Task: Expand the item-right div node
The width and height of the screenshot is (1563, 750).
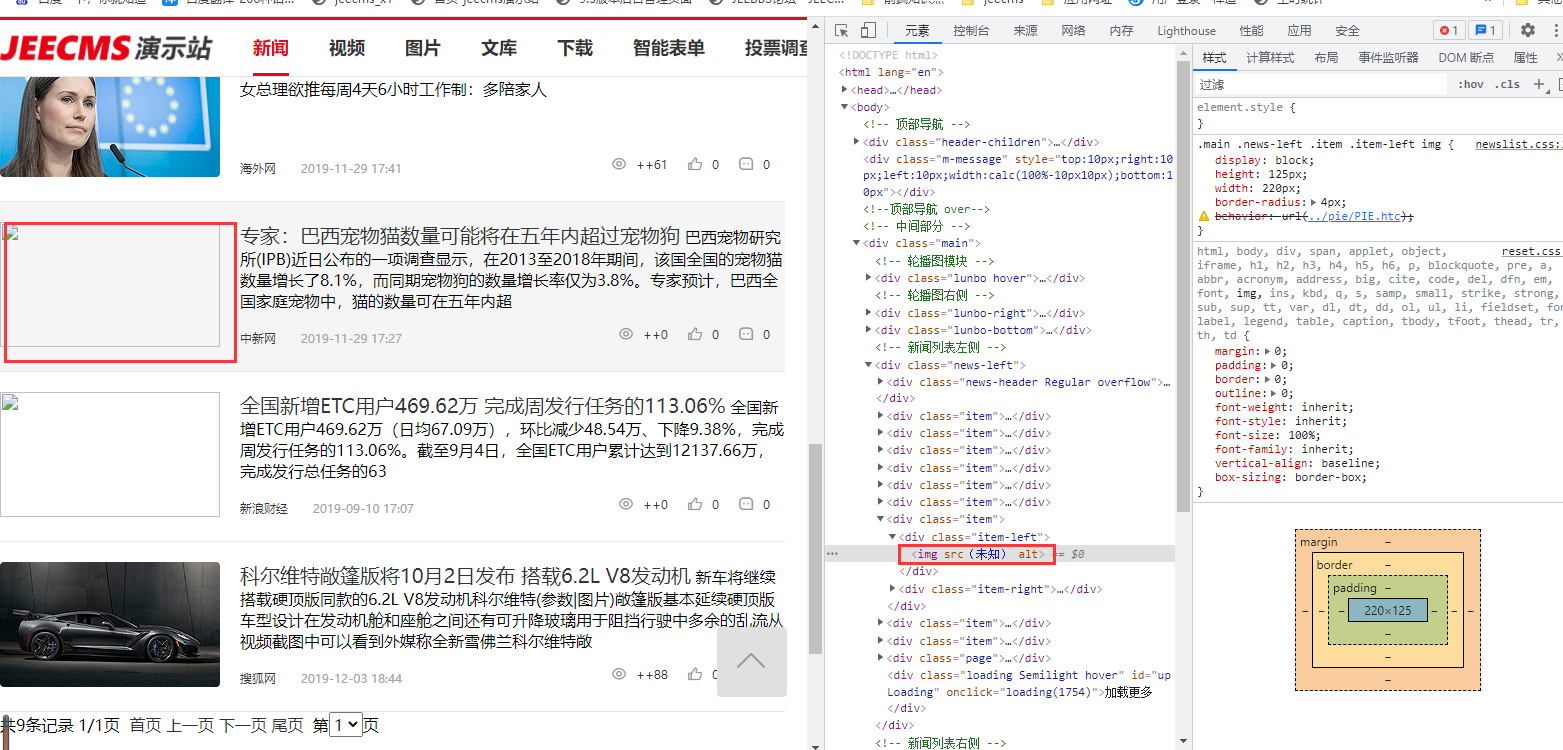Action: tap(893, 589)
